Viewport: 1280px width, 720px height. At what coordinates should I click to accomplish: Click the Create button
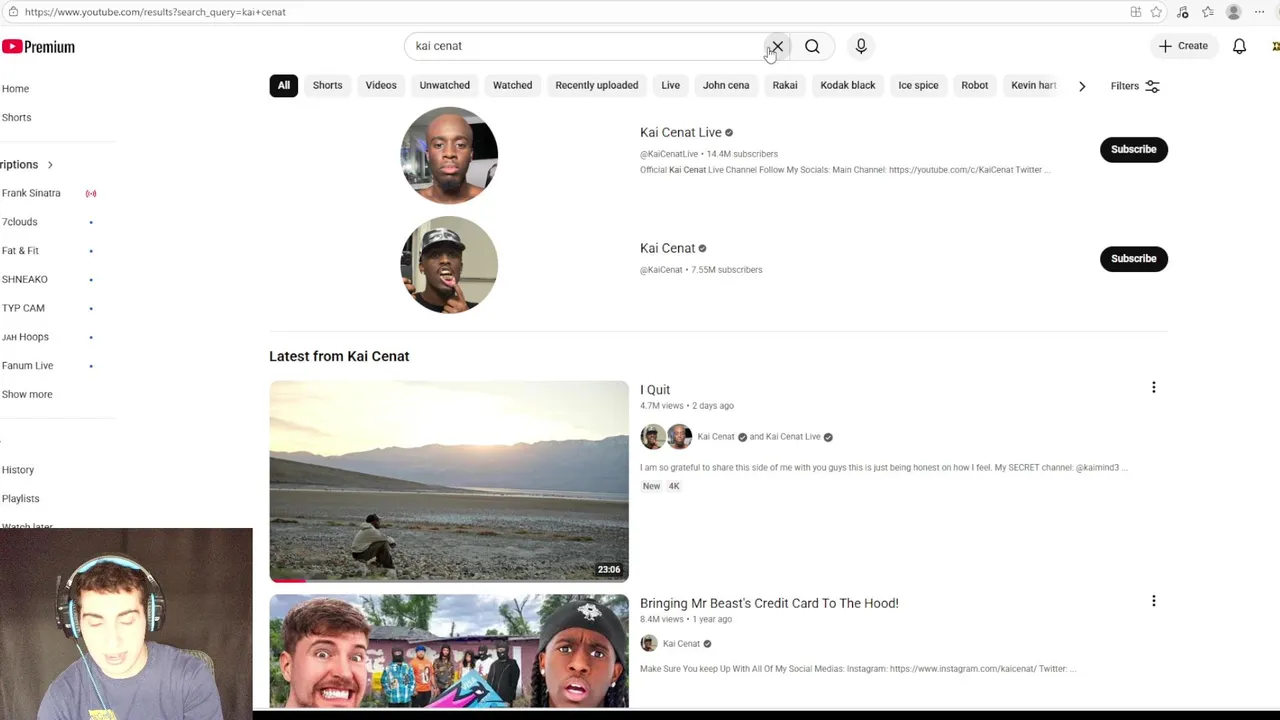(x=1183, y=46)
